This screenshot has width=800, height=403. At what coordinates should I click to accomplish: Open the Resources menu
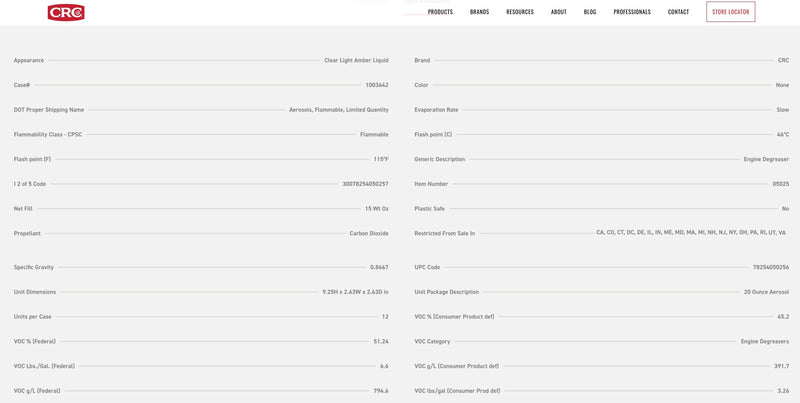[x=520, y=12]
